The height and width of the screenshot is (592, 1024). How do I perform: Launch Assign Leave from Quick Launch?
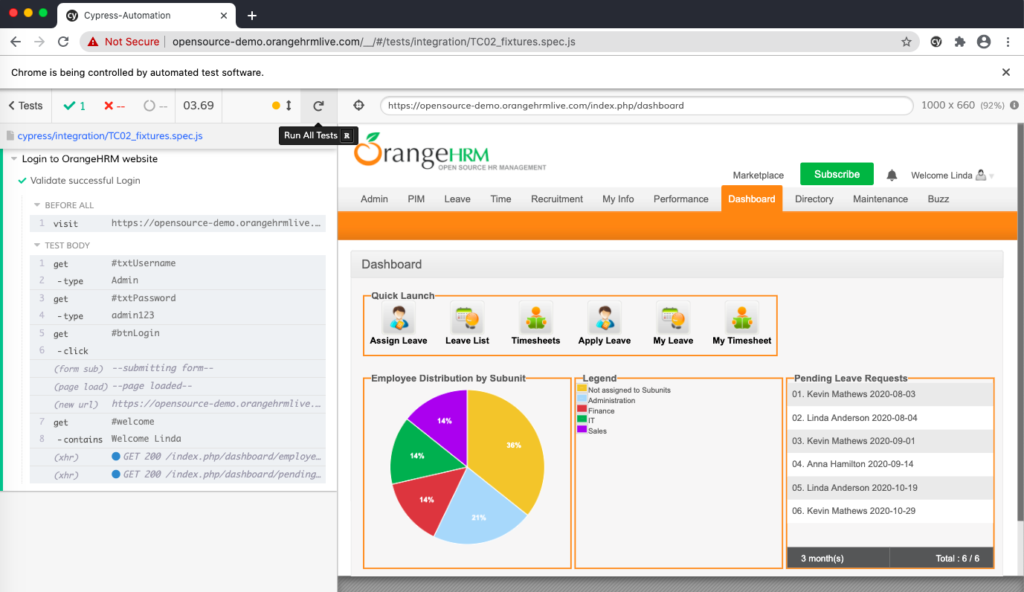[x=398, y=318]
